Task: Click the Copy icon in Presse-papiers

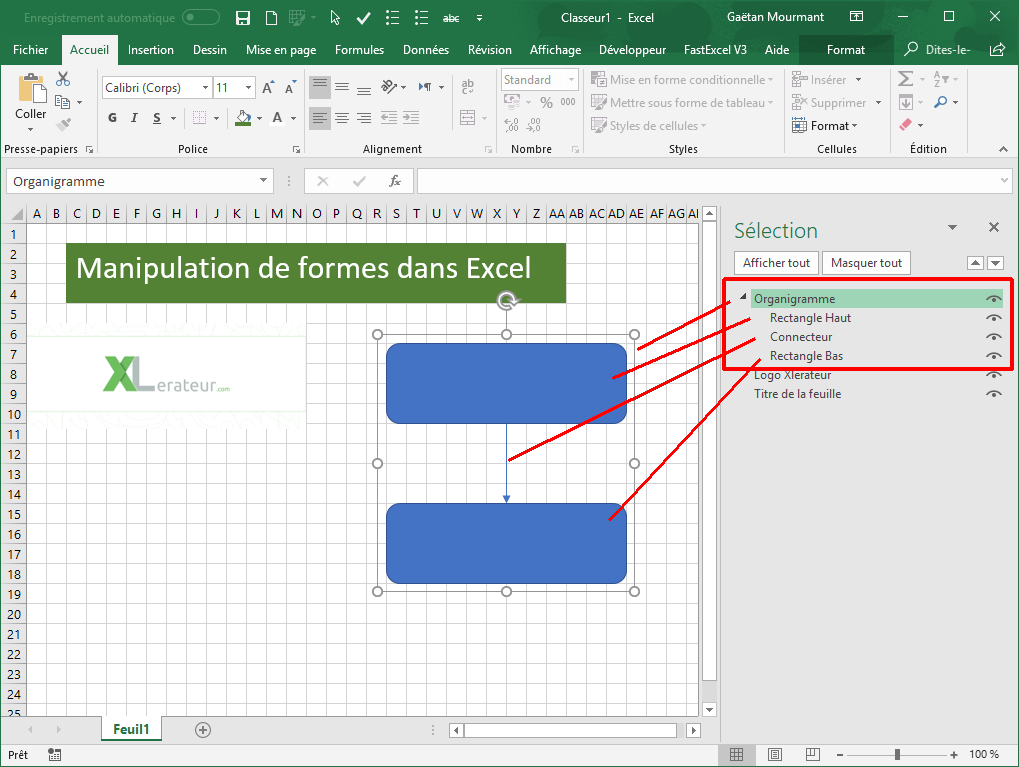Action: [x=63, y=102]
